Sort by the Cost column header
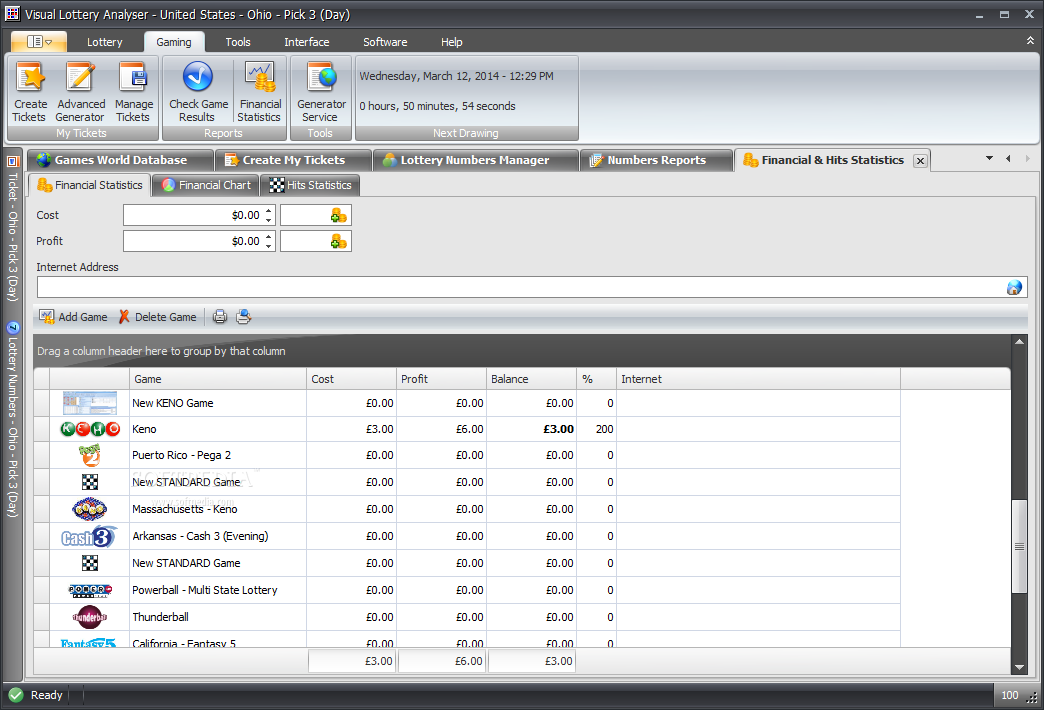 tap(352, 379)
